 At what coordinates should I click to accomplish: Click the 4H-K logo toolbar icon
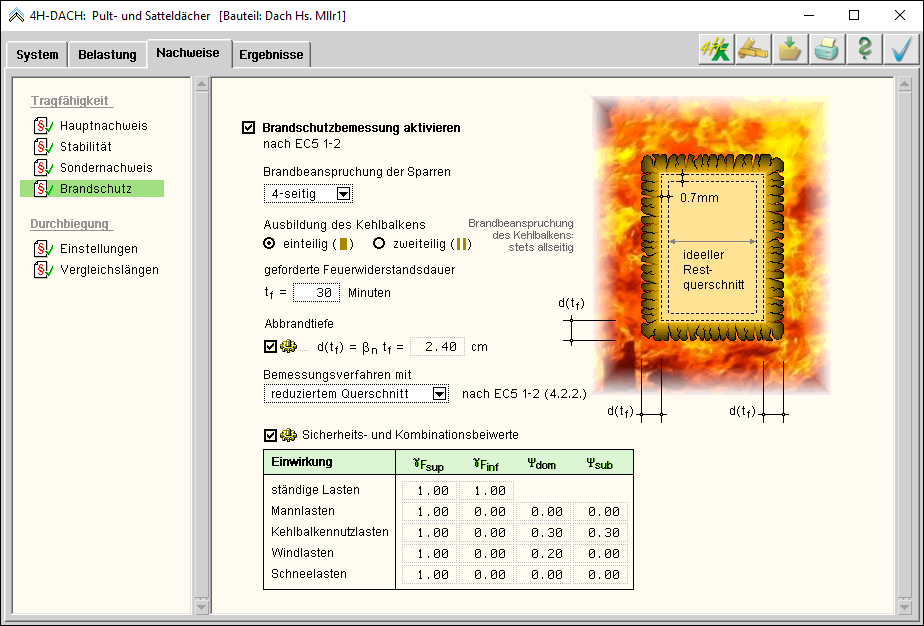[716, 50]
